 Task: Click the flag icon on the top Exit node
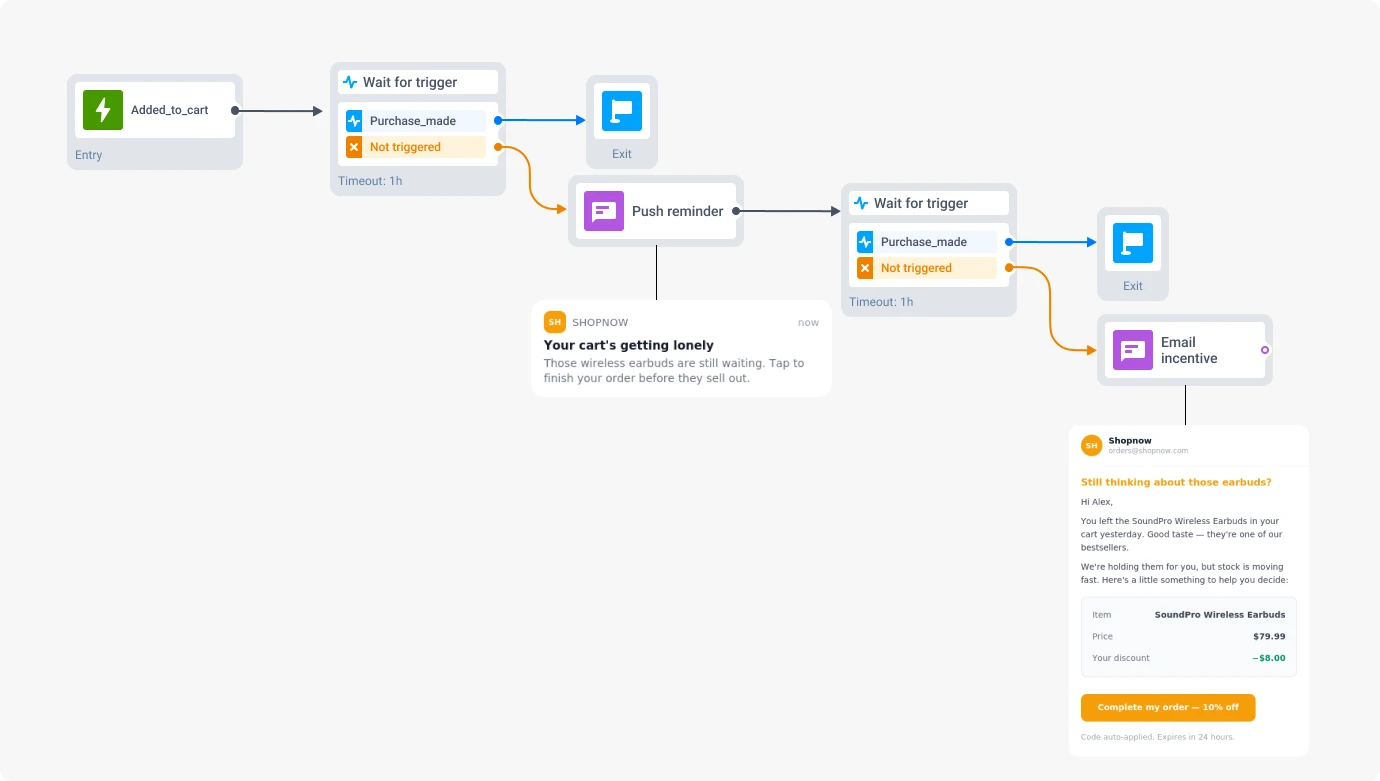622,112
